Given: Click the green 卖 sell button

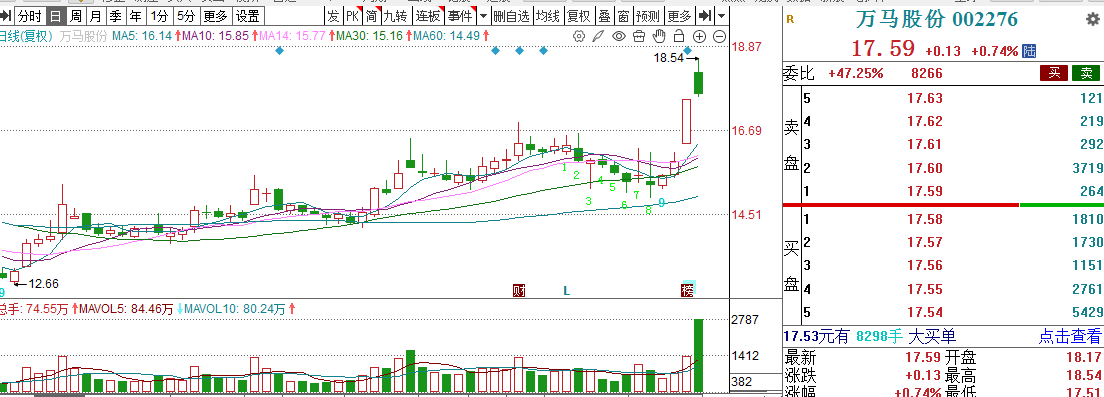Looking at the screenshot, I should tap(1086, 73).
